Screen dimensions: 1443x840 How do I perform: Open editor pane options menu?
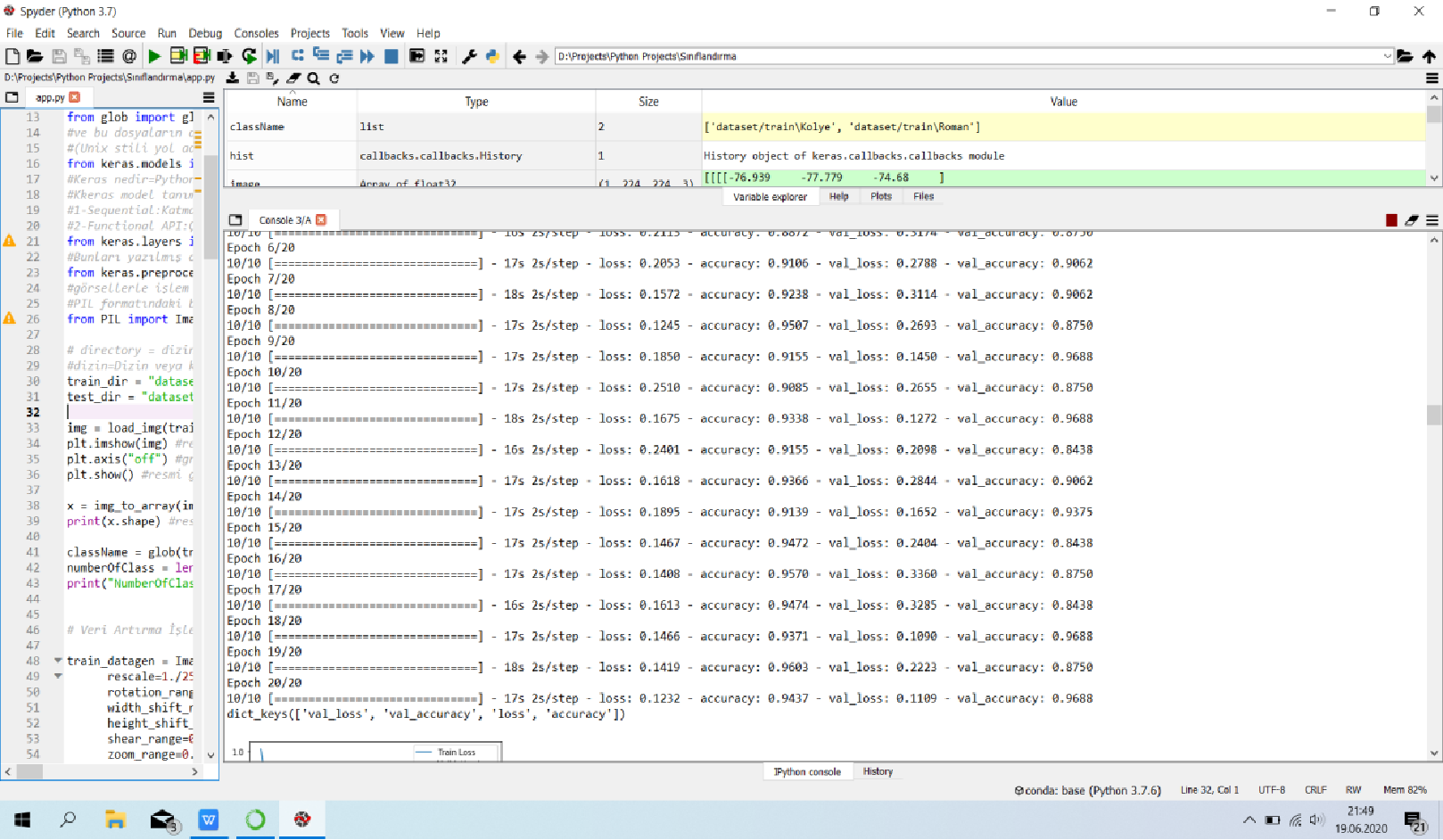[x=209, y=97]
